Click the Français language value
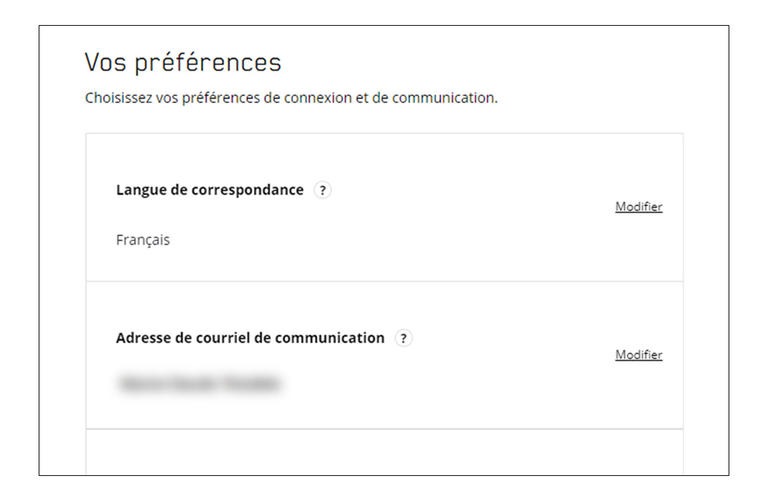 click(x=143, y=240)
